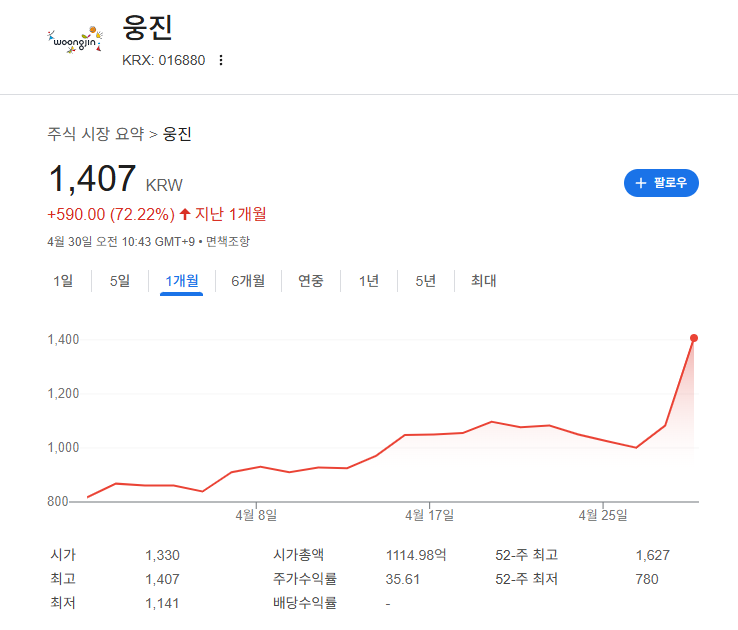Click the 최저 value 1,141
The width and height of the screenshot is (738, 630).
162,603
